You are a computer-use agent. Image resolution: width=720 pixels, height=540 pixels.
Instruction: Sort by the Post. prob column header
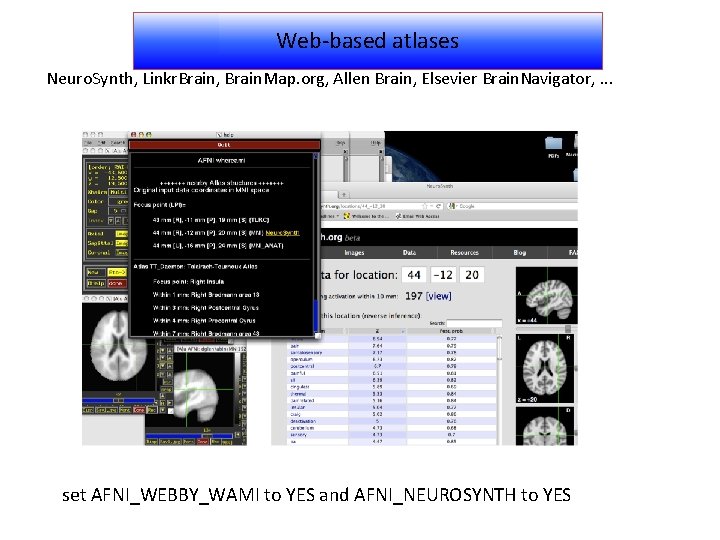tap(451, 331)
